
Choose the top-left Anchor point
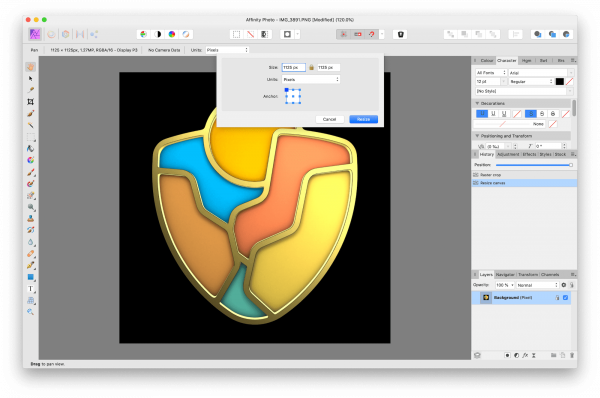[287, 90]
